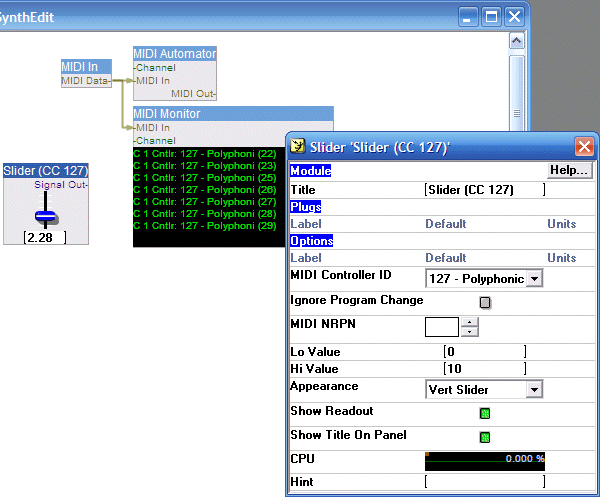Toggle Show Title On Panel checkbox
The height and width of the screenshot is (497, 600).
point(485,437)
